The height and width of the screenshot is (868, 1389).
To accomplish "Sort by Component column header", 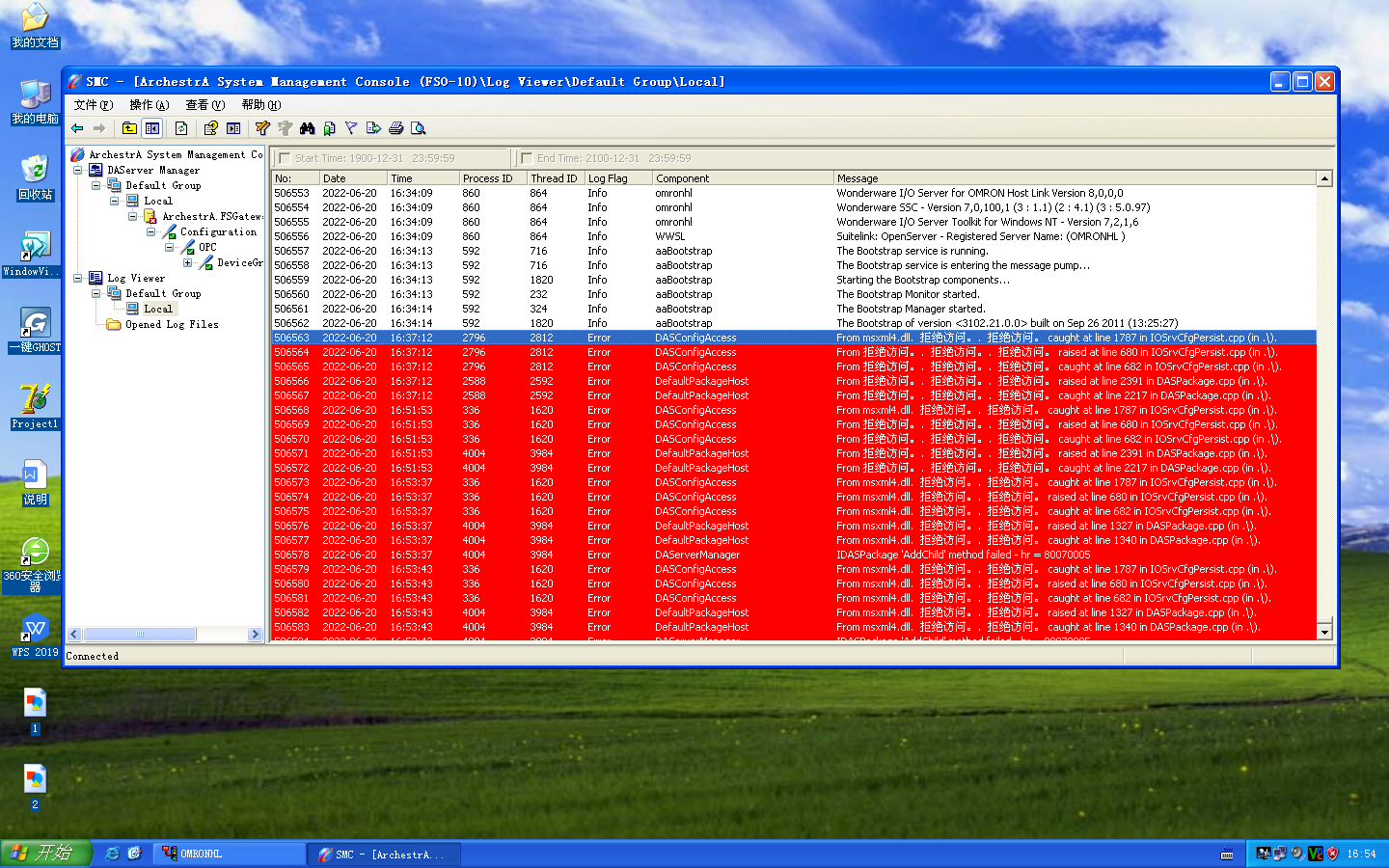I will (x=743, y=178).
